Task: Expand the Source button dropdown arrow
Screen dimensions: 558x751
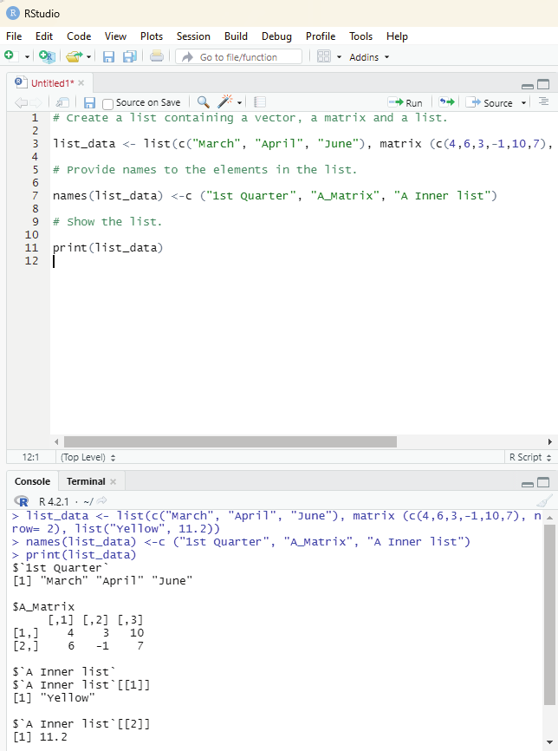Action: click(524, 103)
